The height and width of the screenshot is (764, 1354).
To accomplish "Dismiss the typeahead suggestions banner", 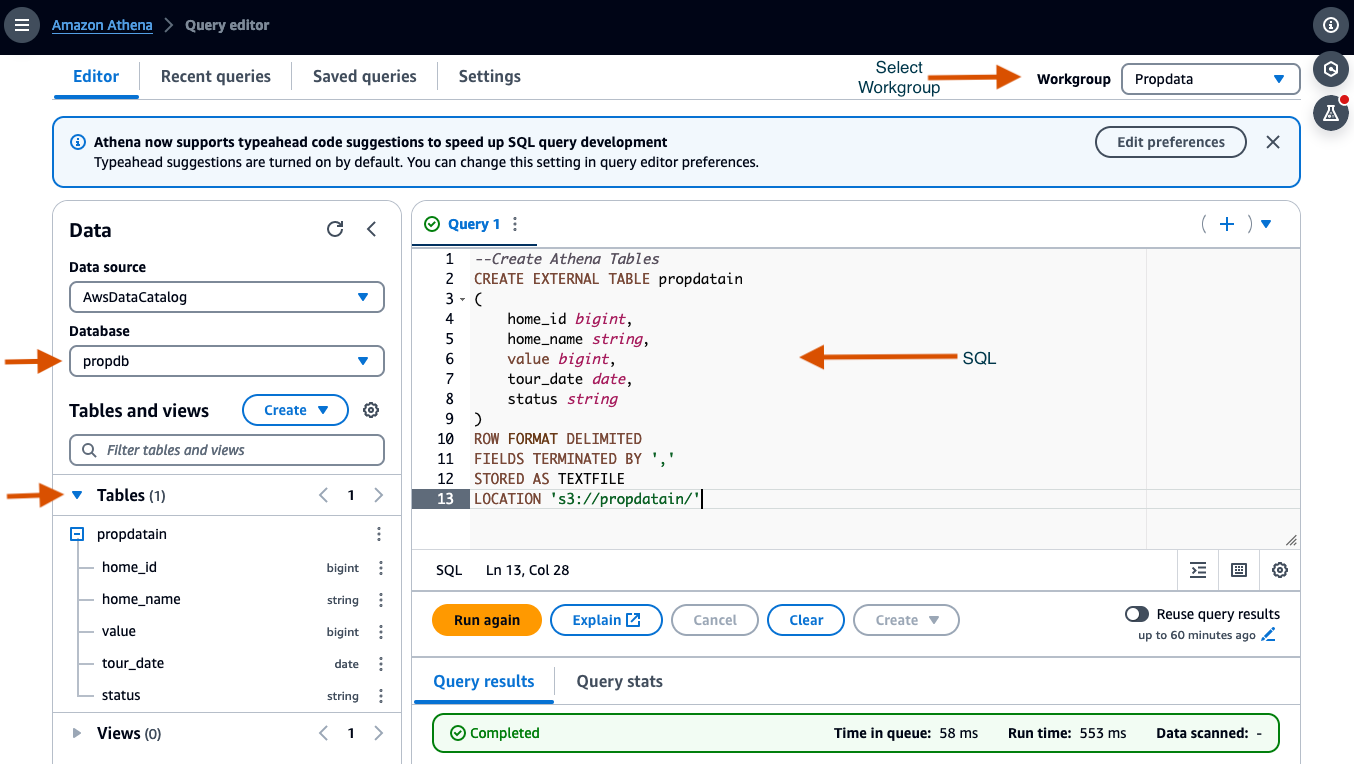I will 1273,142.
